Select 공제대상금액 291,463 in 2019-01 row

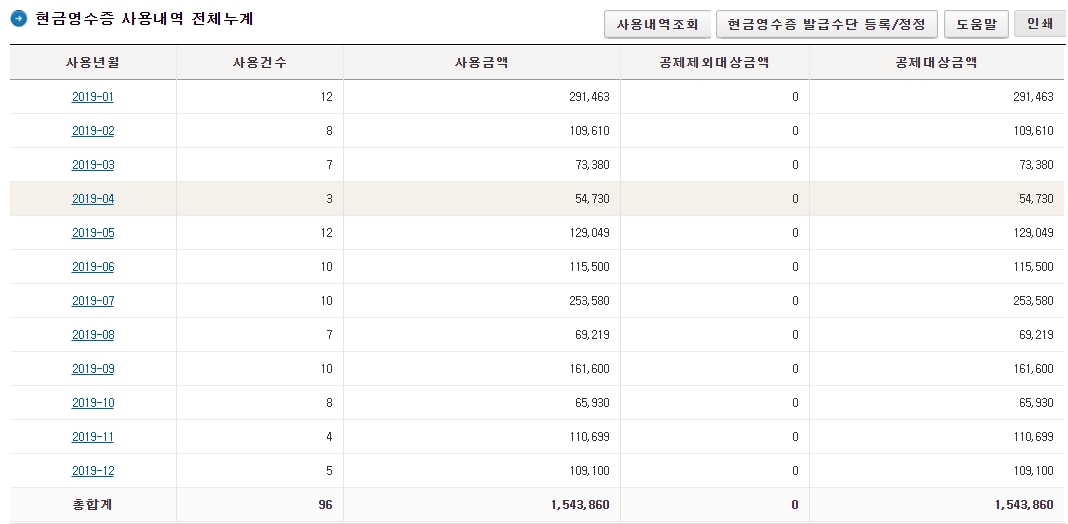1033,97
